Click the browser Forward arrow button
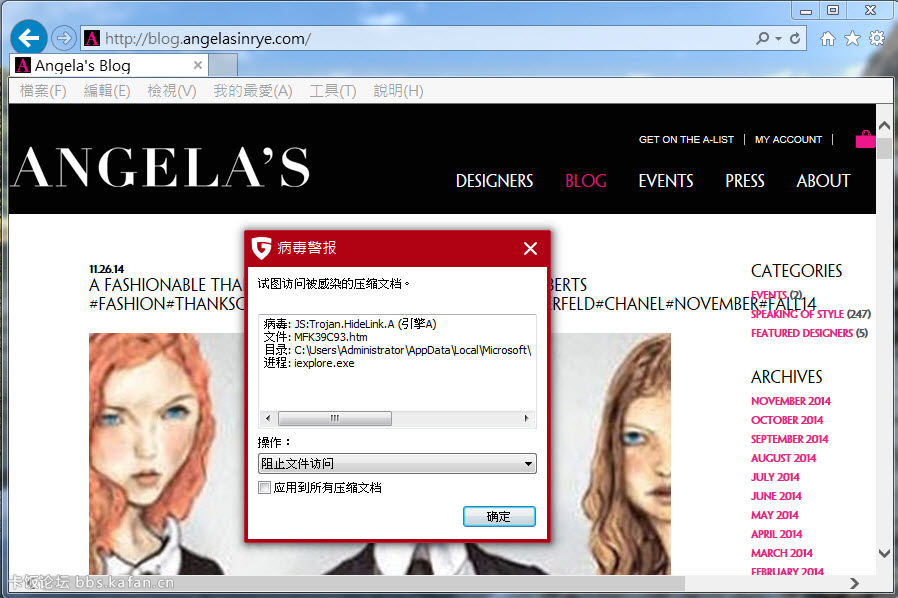This screenshot has height=598, width=898. (x=64, y=38)
